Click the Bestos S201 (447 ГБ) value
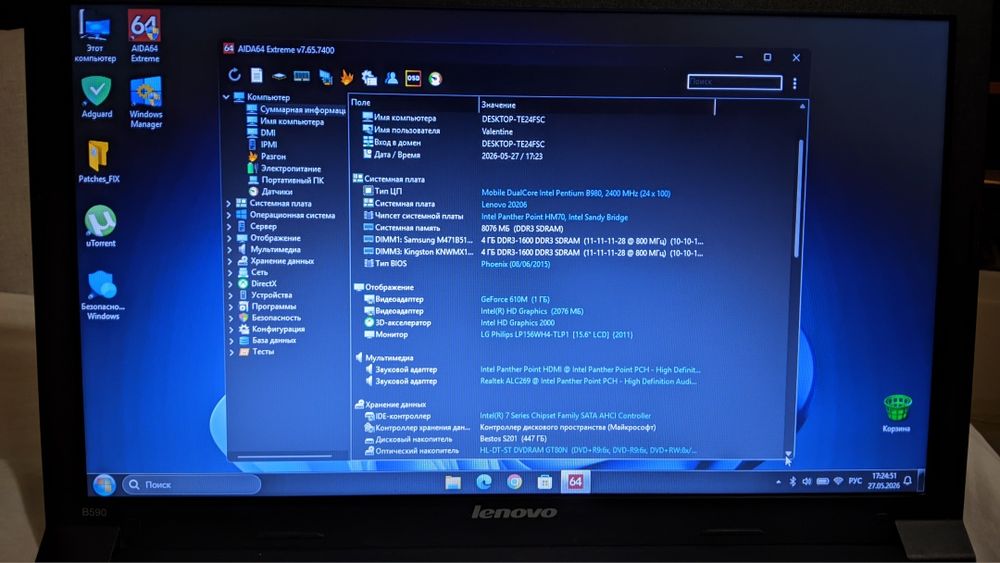Viewport: 1000px width, 563px height. tap(513, 439)
